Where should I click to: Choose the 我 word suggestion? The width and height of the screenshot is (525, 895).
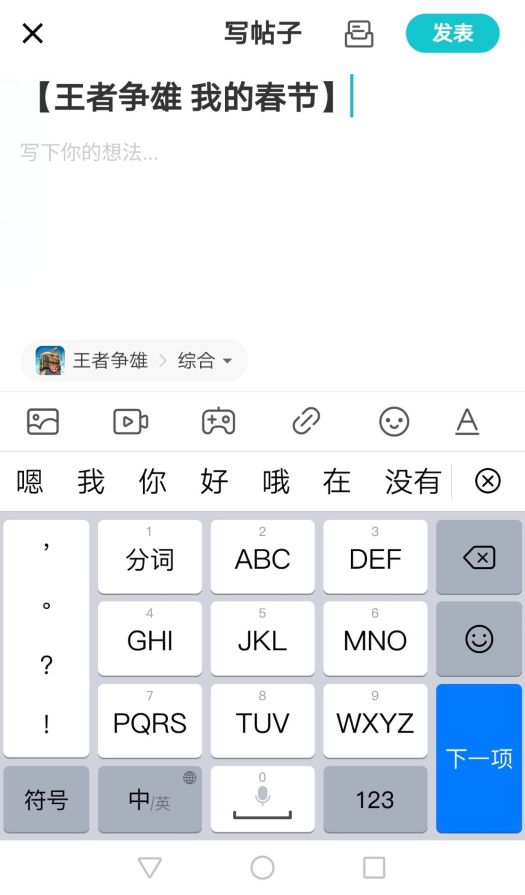91,481
